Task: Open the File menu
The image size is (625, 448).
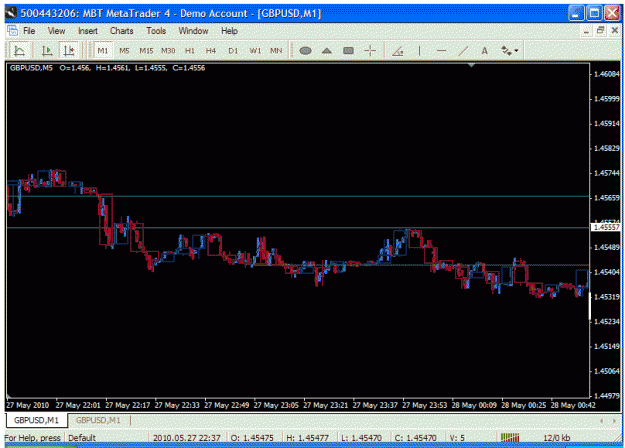Action: tap(29, 31)
